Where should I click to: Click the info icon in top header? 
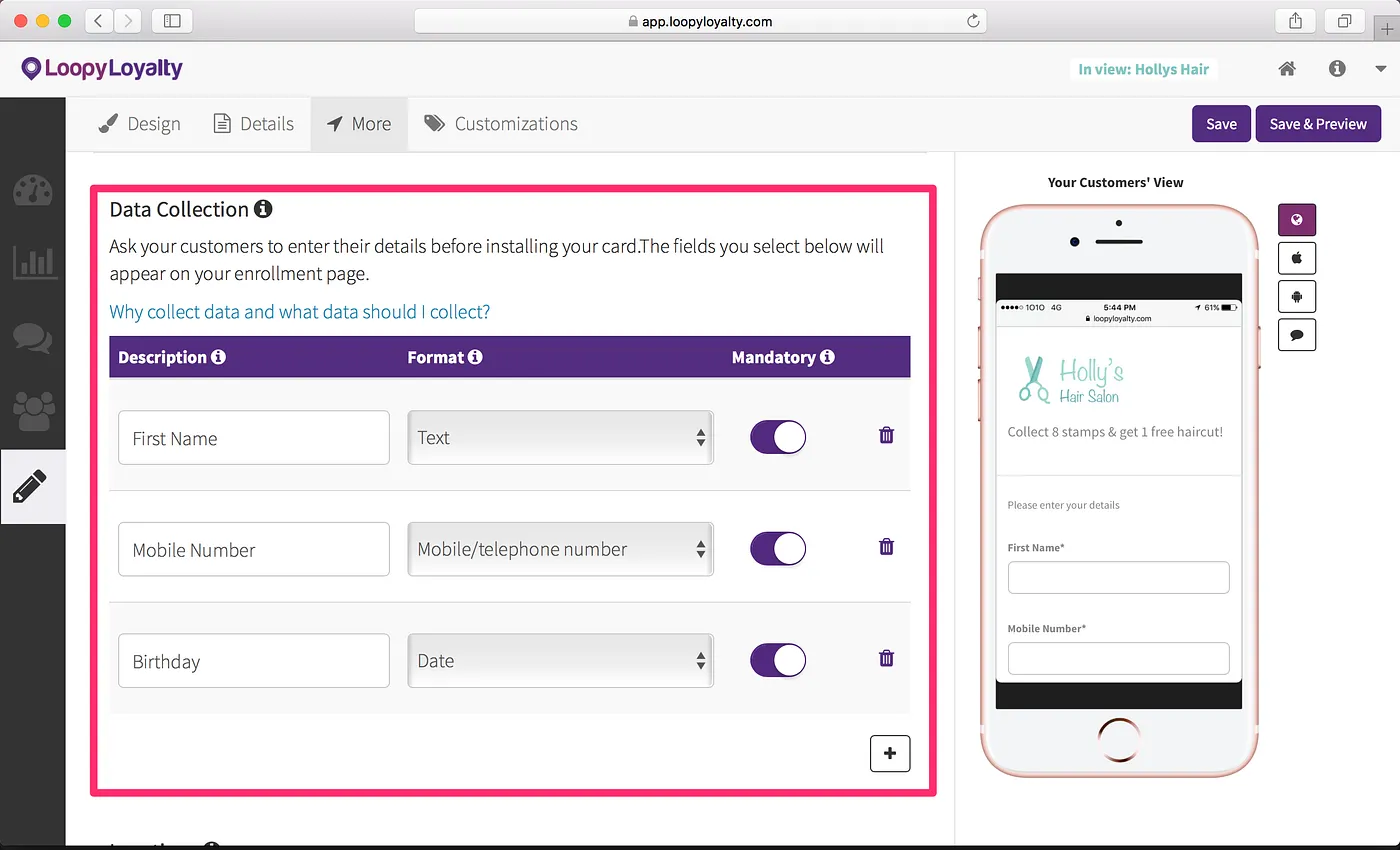tap(1337, 69)
